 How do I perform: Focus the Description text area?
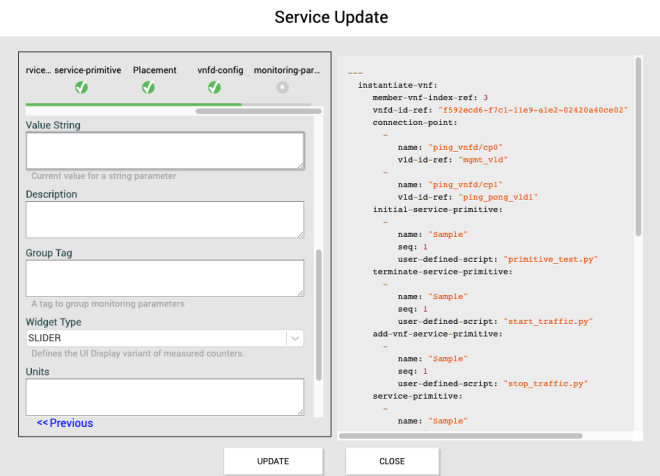pos(165,219)
